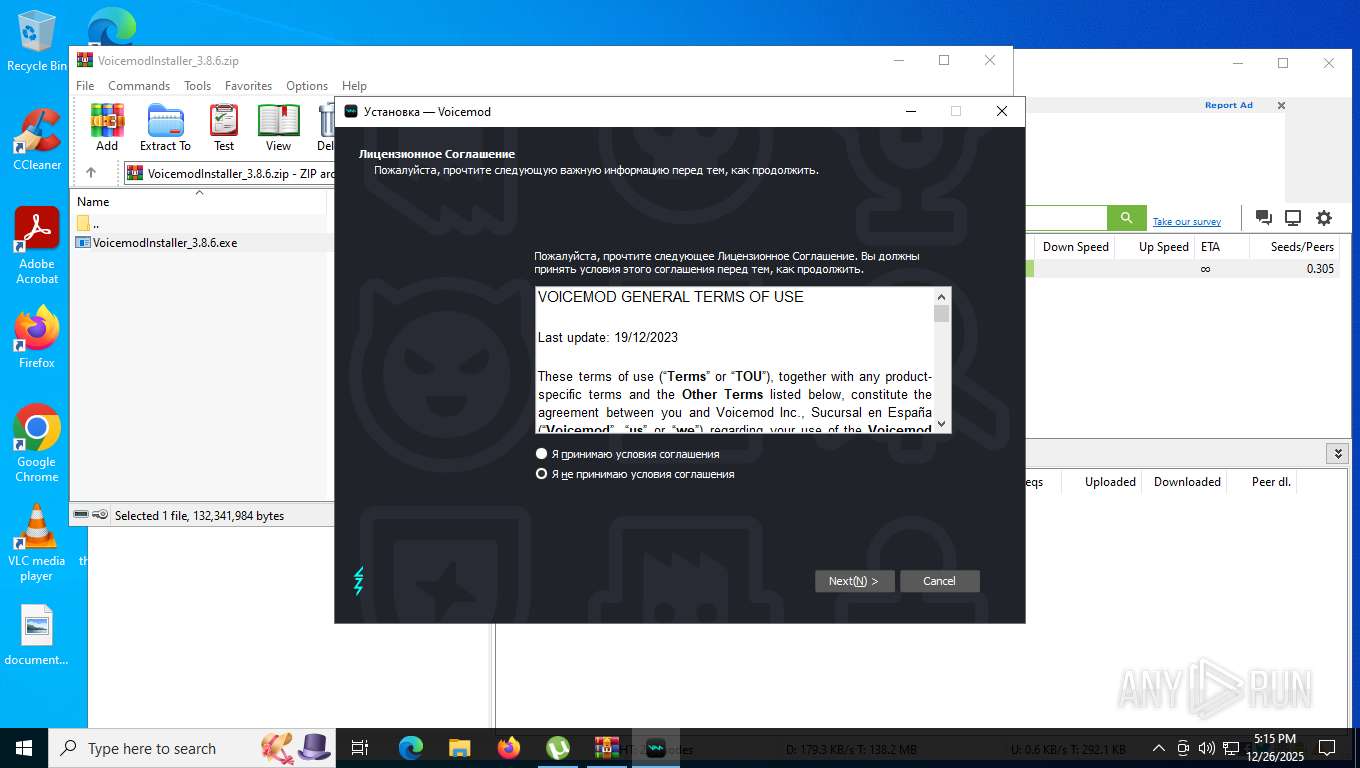Open the Help menu in WinRAR
The image size is (1360, 768).
[x=354, y=86]
